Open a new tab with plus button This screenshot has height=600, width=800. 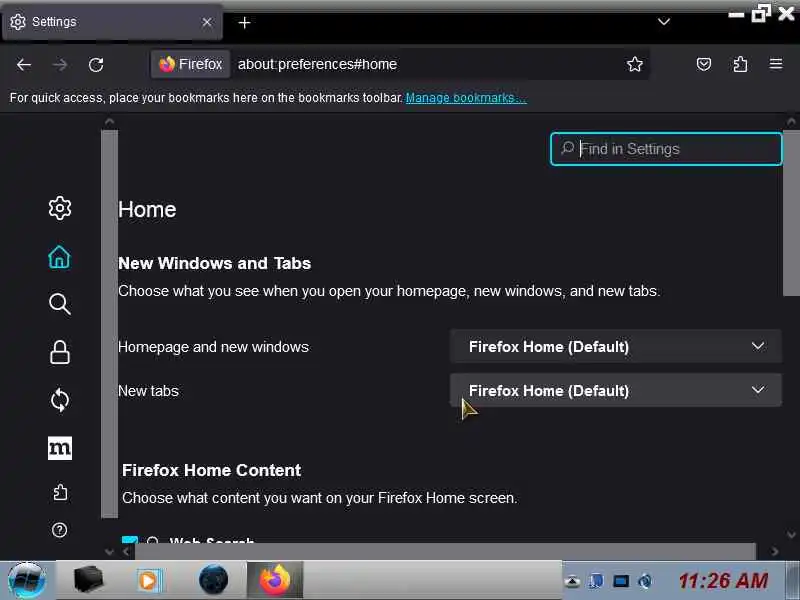tap(244, 22)
